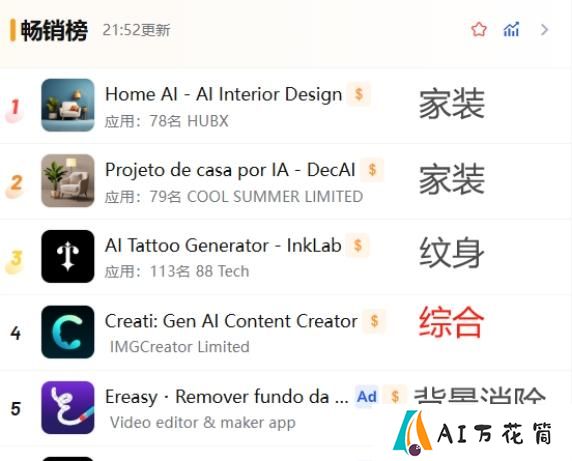Open the Ereasy purple app icon
This screenshot has width=572, height=461.
click(x=68, y=407)
